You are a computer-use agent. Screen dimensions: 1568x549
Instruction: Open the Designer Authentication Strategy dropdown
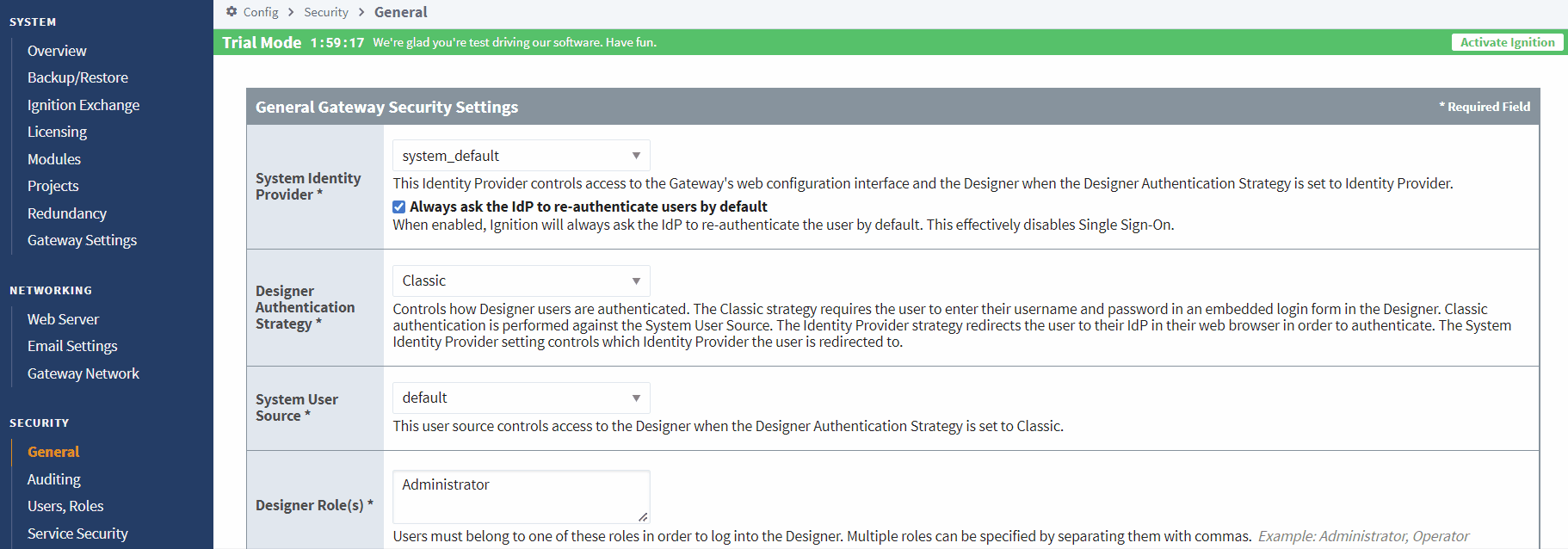[x=522, y=281]
